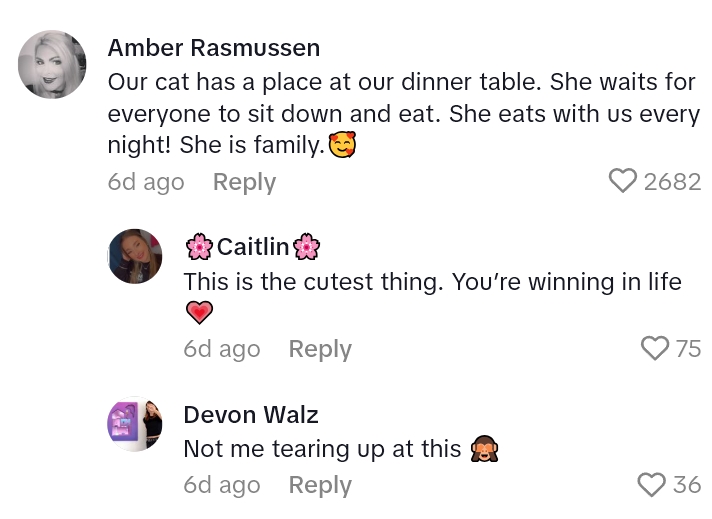Select the "Not me tearing up at this" text
This screenshot has height=519, width=712.
tap(322, 450)
